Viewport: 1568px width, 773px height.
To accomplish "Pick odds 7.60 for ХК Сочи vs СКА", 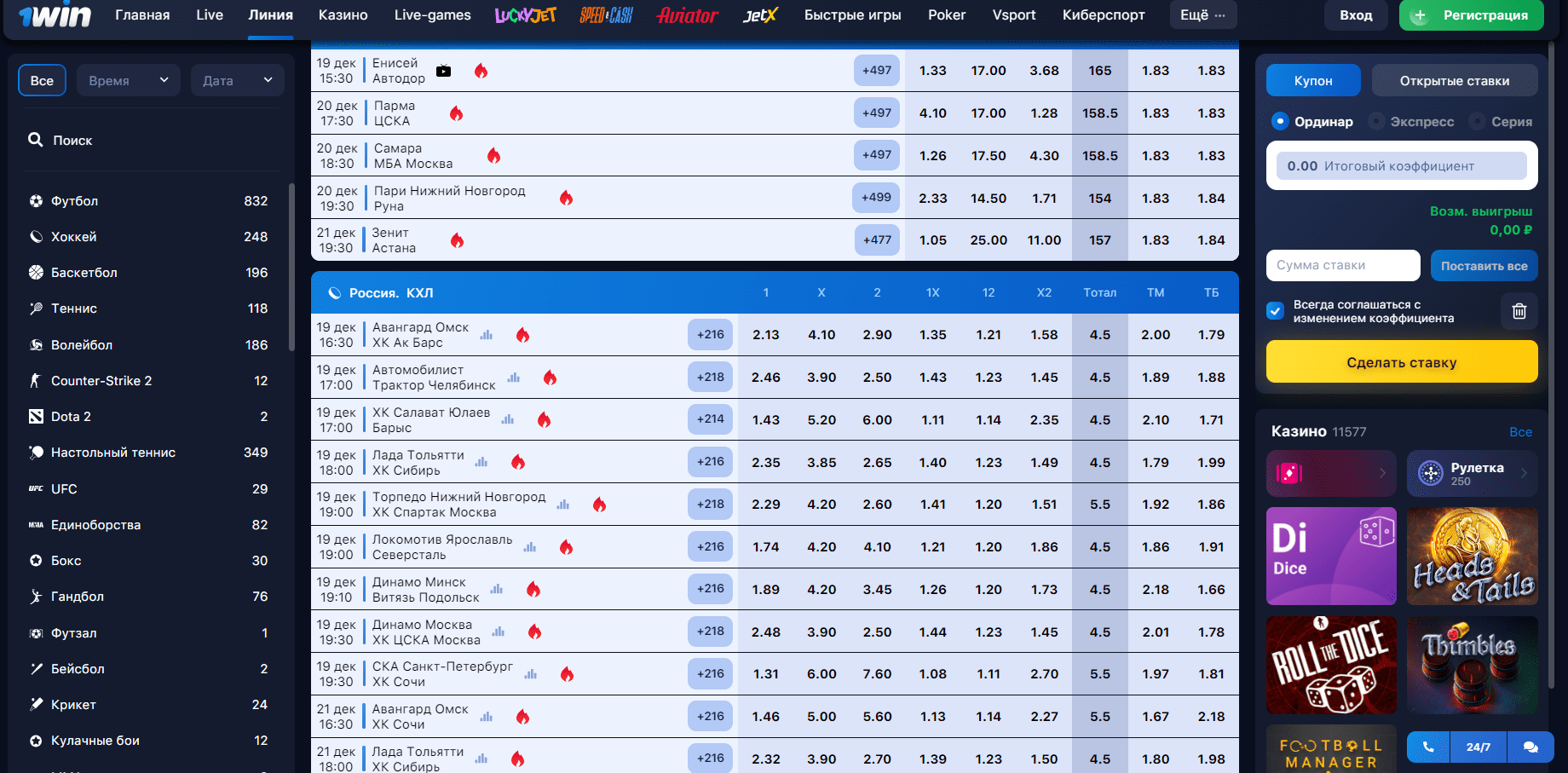I will pyautogui.click(x=877, y=674).
